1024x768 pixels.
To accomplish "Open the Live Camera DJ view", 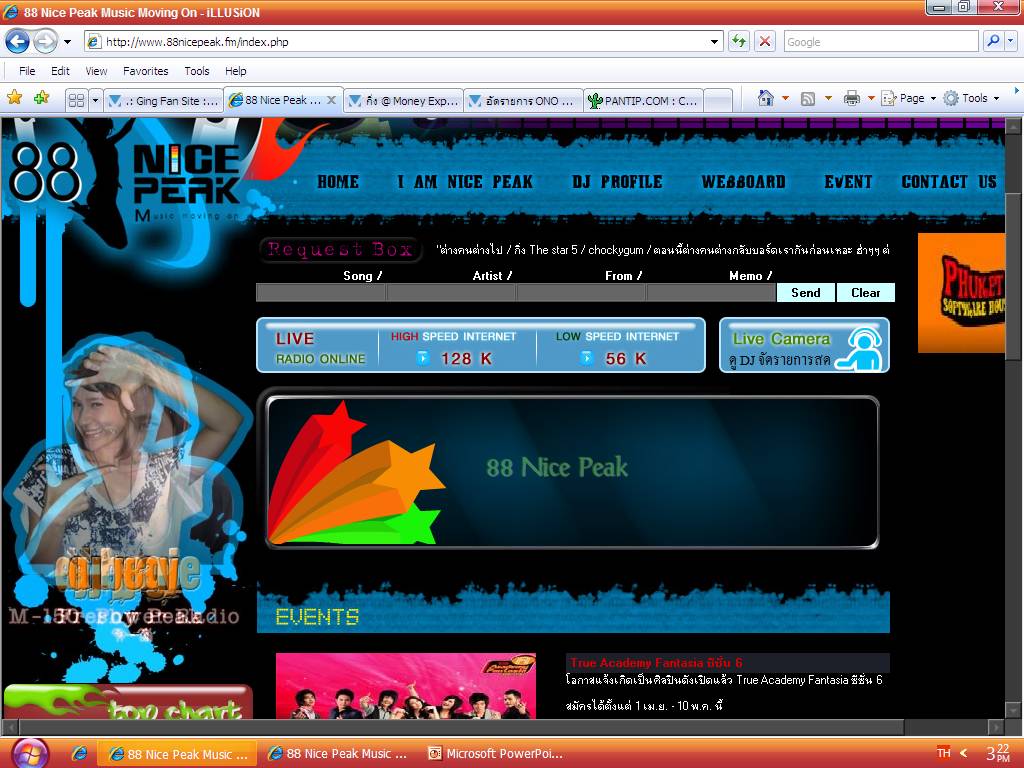I will tap(805, 345).
